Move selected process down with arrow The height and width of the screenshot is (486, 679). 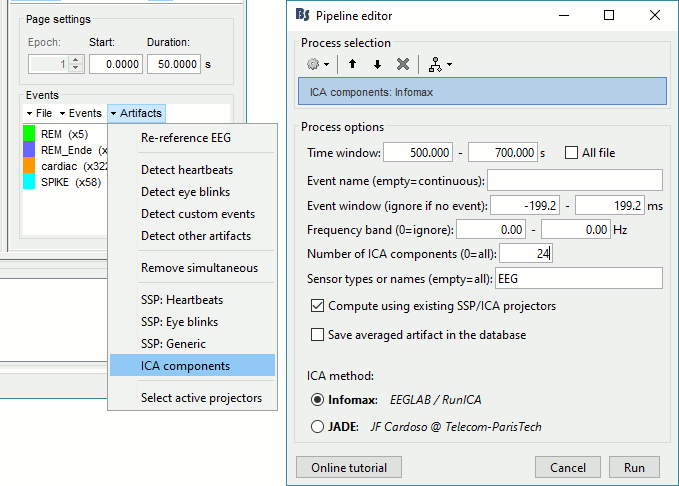coord(377,64)
